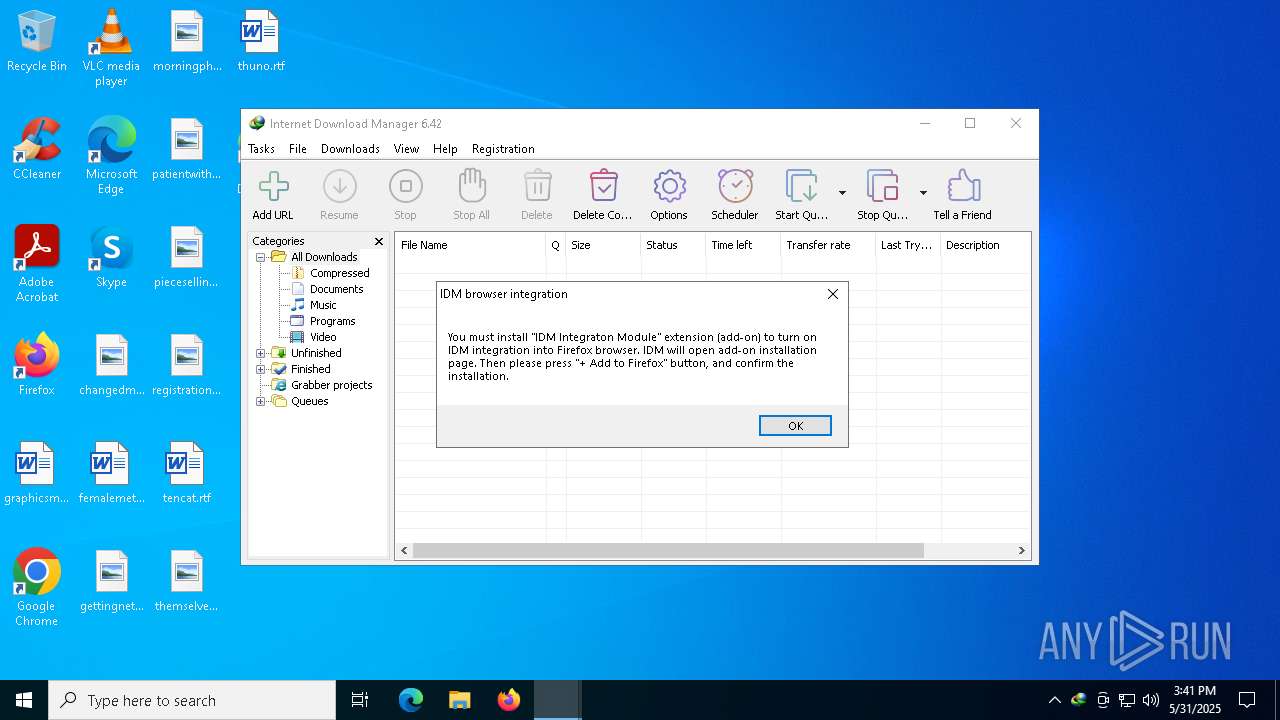Open the Downloads menu
The image size is (1280, 720).
tap(350, 149)
